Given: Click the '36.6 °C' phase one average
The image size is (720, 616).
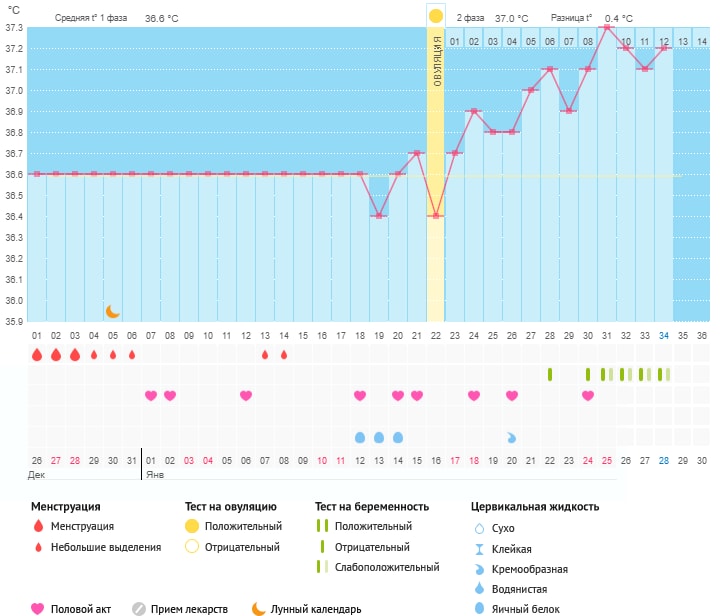Looking at the screenshot, I should [x=162, y=18].
